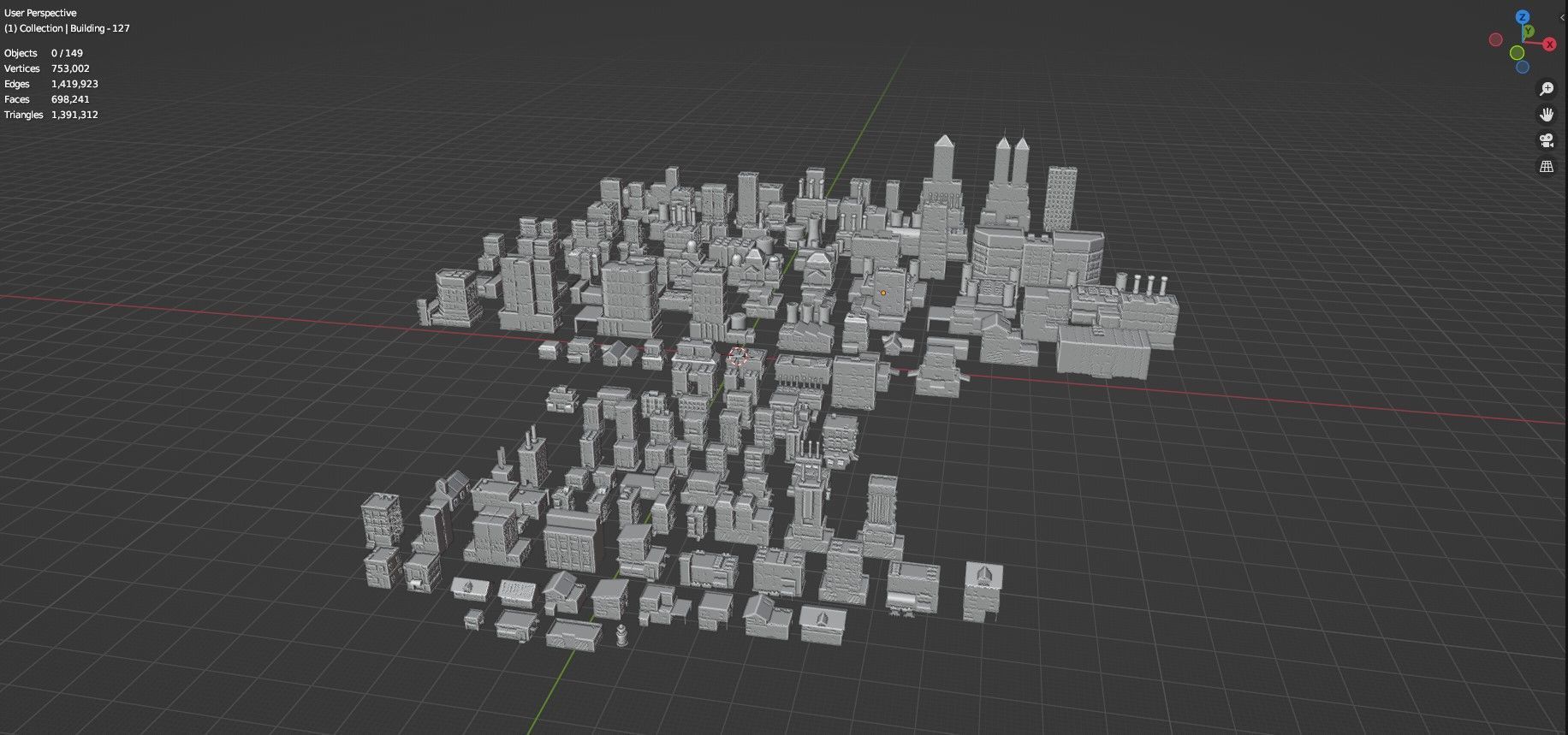Click the orange object origin dot
Viewport: 1568px width, 735px height.
click(x=883, y=293)
